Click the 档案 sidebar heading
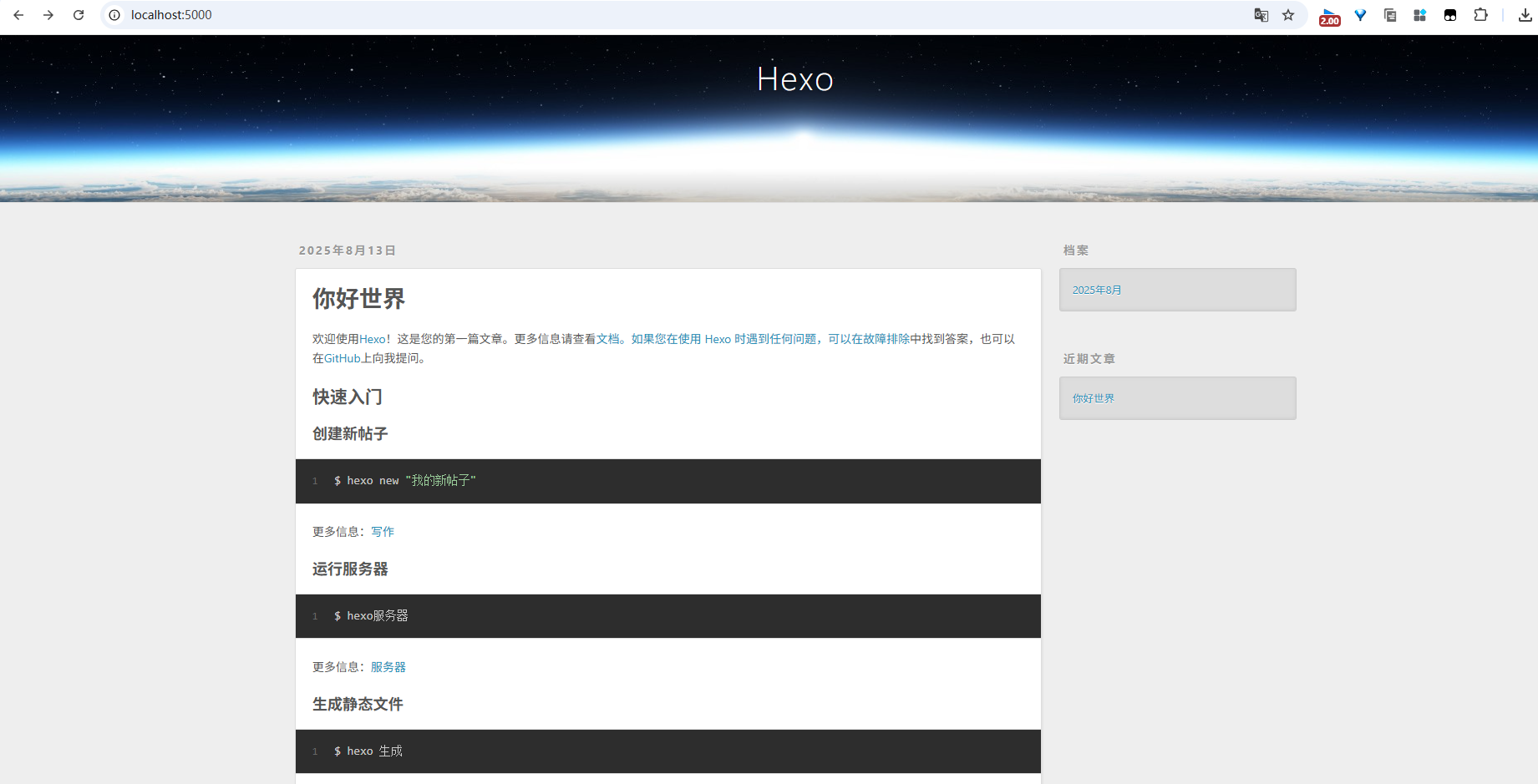This screenshot has width=1538, height=784. pos(1076,250)
